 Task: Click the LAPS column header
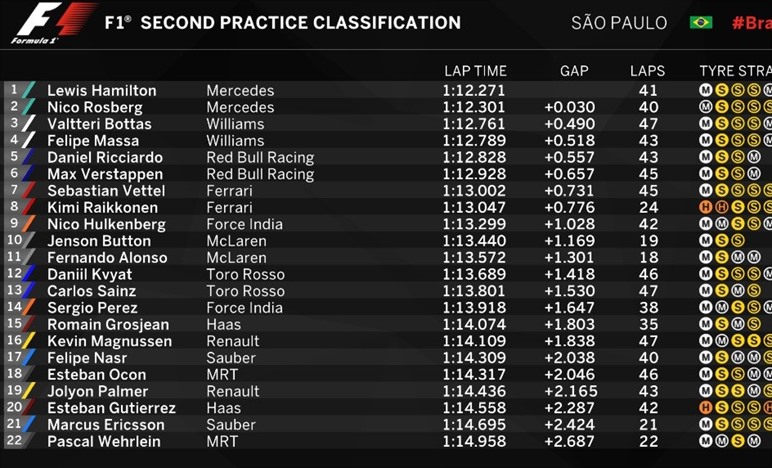[x=647, y=71]
